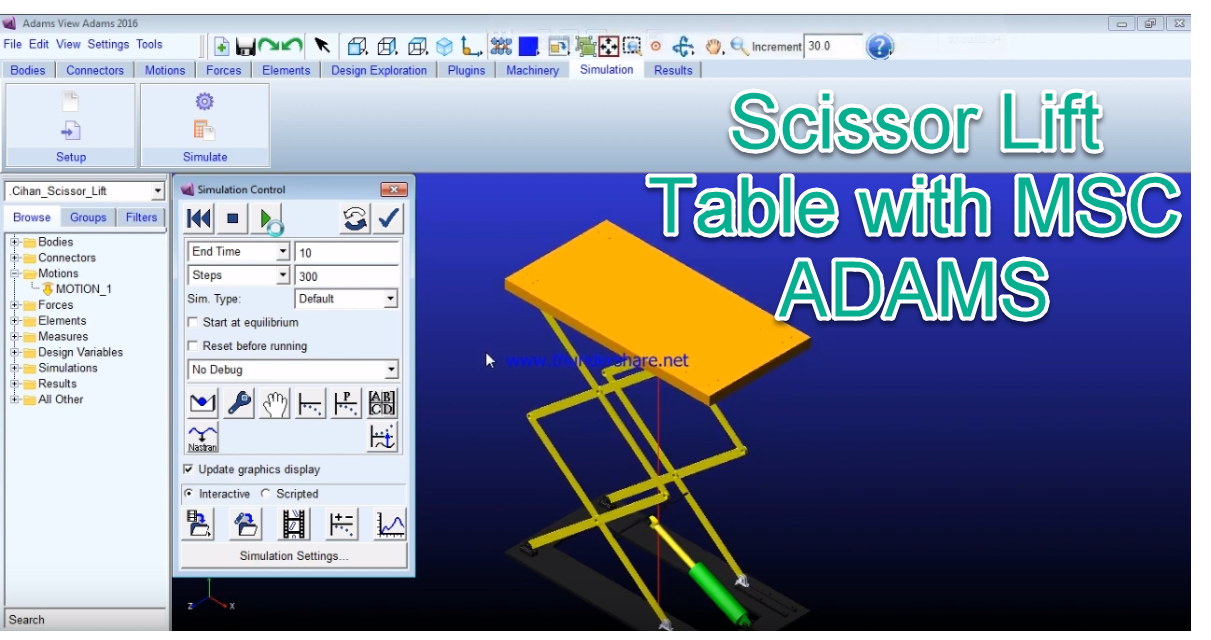Image resolution: width=1211 pixels, height=640 pixels.
Task: Edit the End Time value 10
Action: click(347, 253)
